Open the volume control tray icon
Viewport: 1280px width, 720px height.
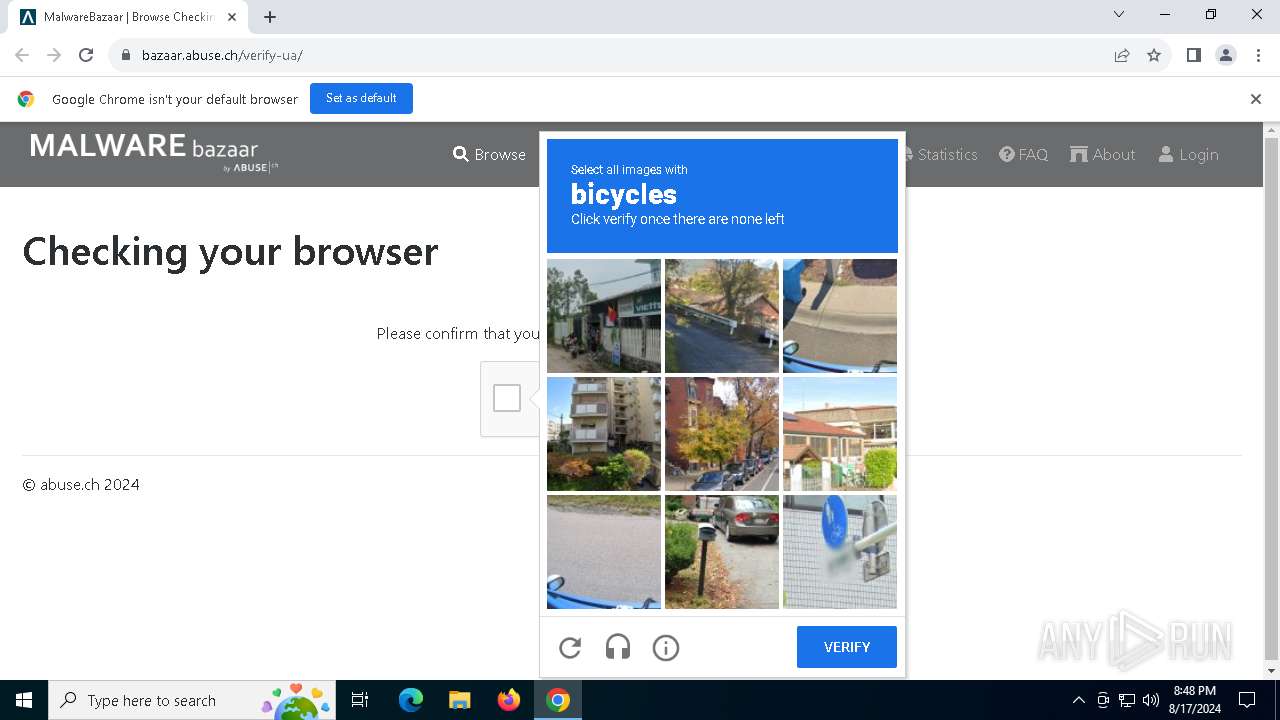click(1151, 700)
